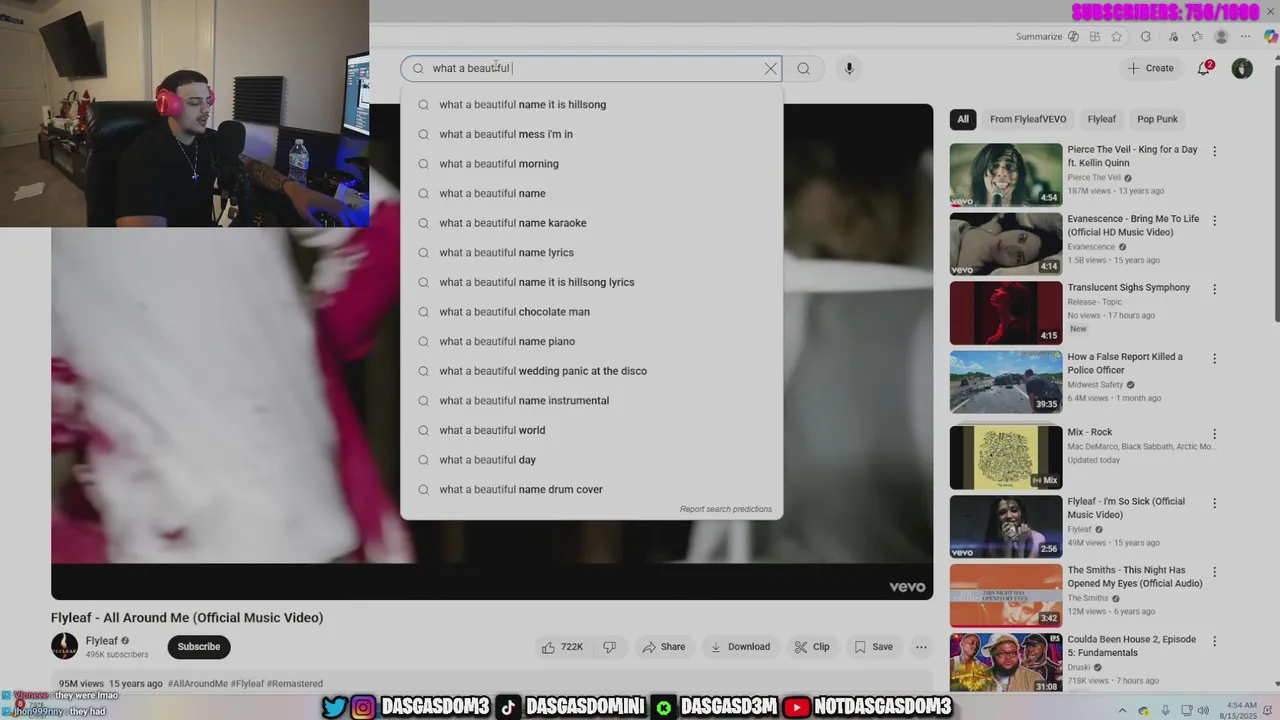The width and height of the screenshot is (1280, 720).
Task: Clear the search box with the X icon
Action: [770, 68]
